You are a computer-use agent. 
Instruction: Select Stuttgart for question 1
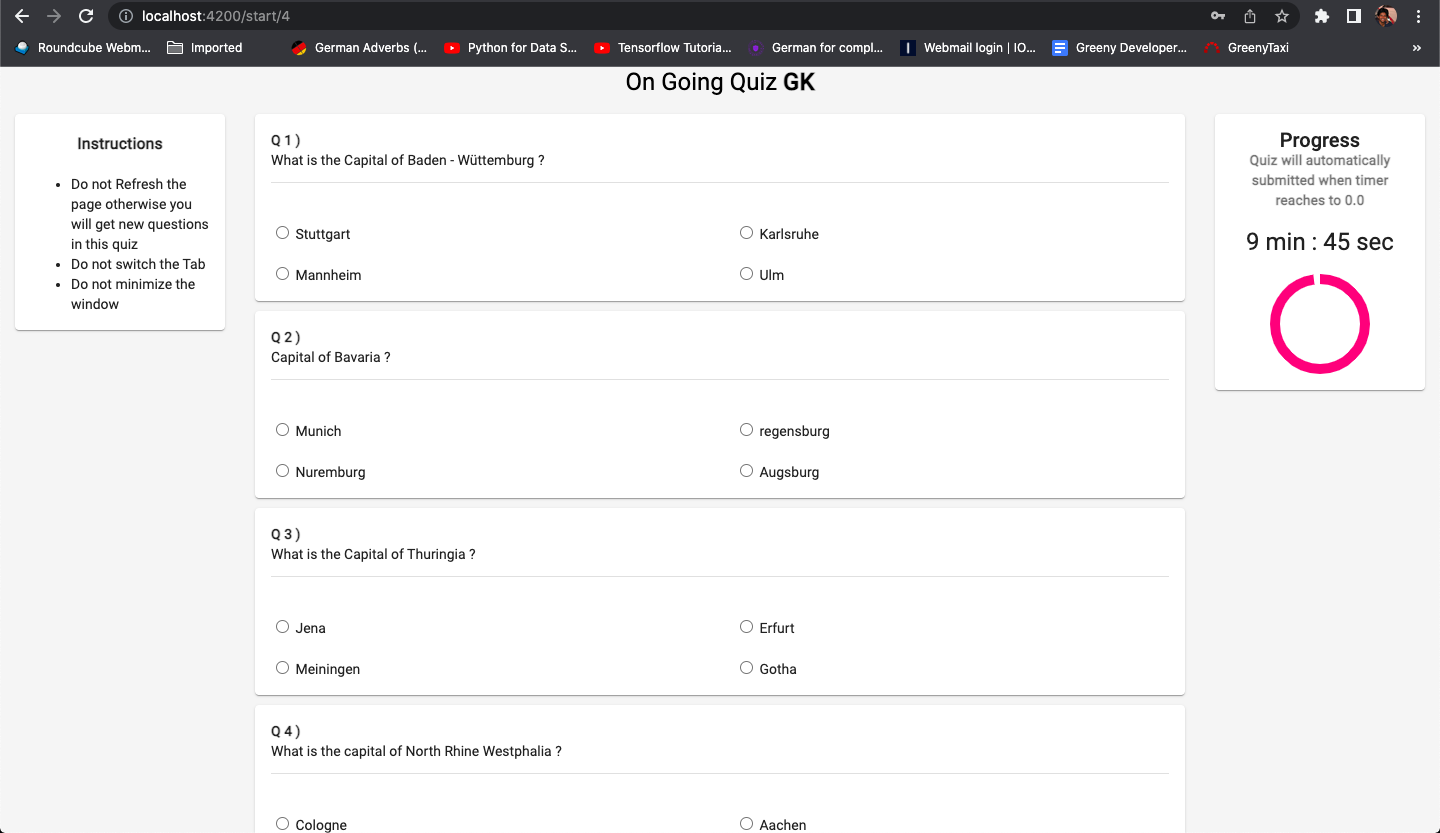[282, 232]
